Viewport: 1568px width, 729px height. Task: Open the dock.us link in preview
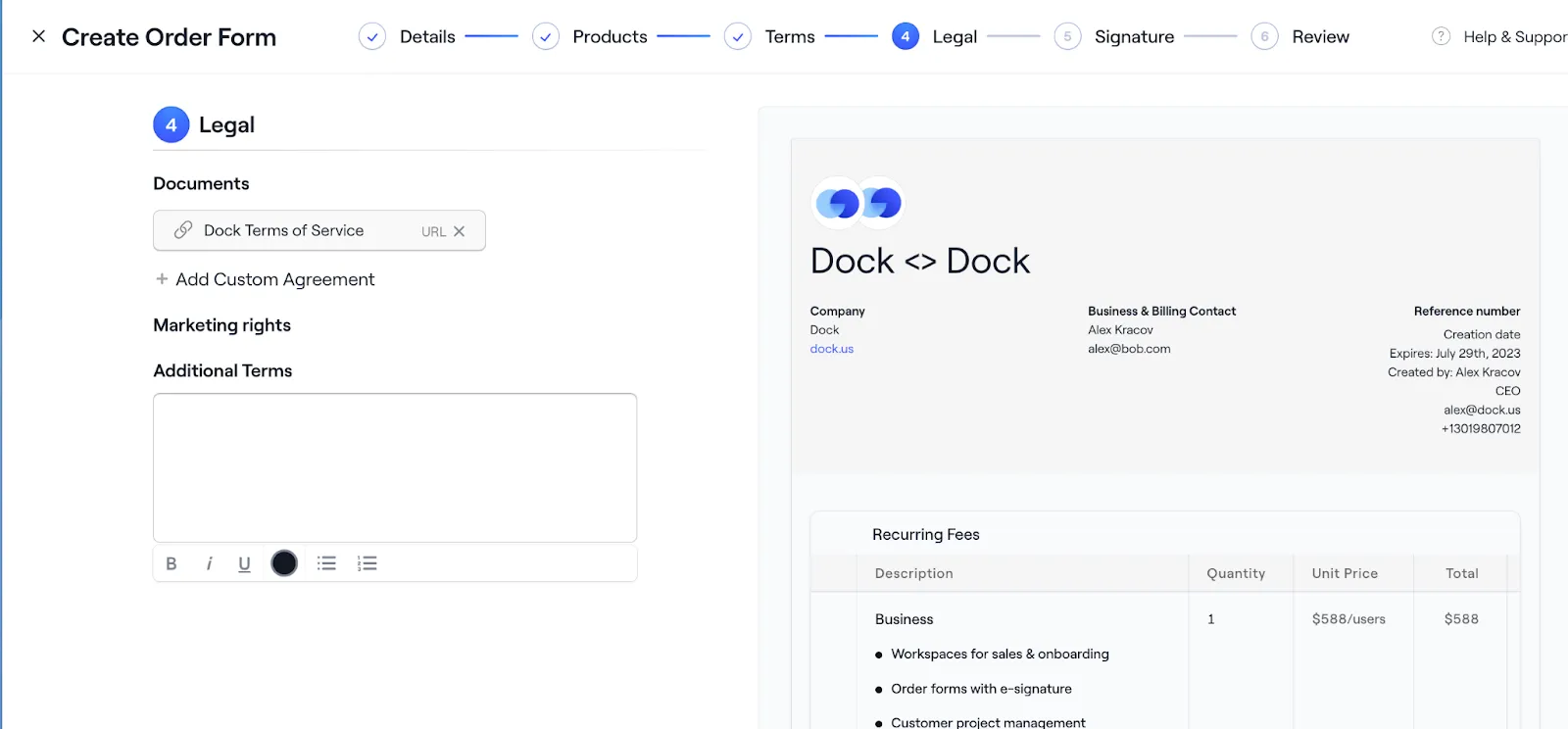(x=831, y=349)
